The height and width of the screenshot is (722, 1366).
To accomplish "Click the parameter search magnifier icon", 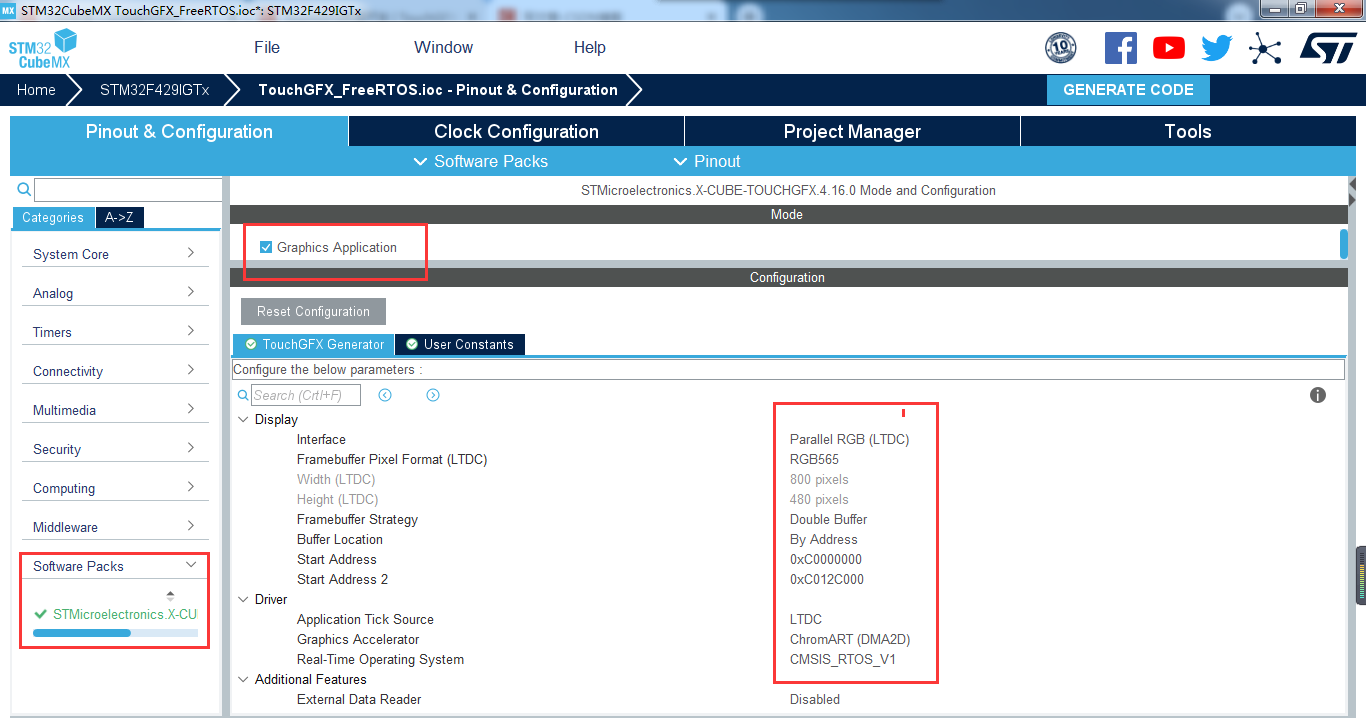I will [x=243, y=395].
